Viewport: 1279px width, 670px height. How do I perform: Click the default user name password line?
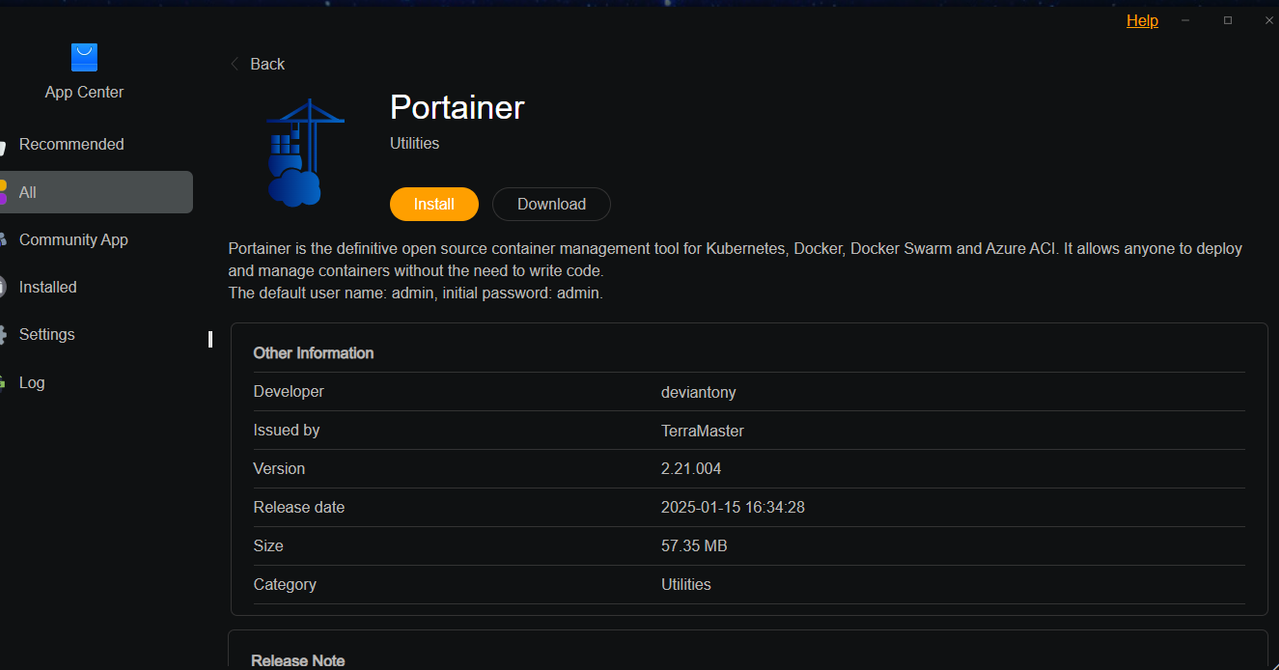click(416, 293)
